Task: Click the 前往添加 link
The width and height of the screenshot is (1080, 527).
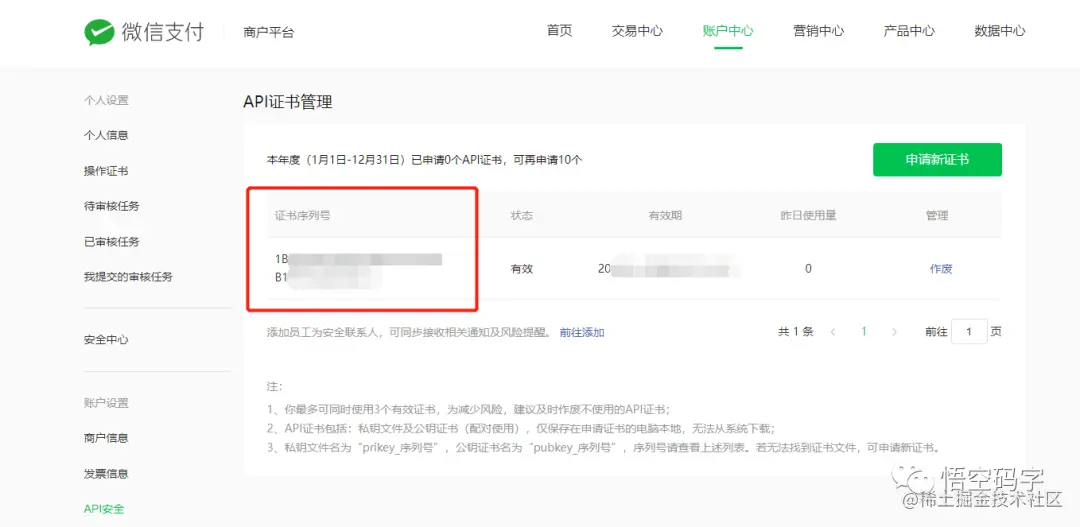Action: click(x=582, y=333)
